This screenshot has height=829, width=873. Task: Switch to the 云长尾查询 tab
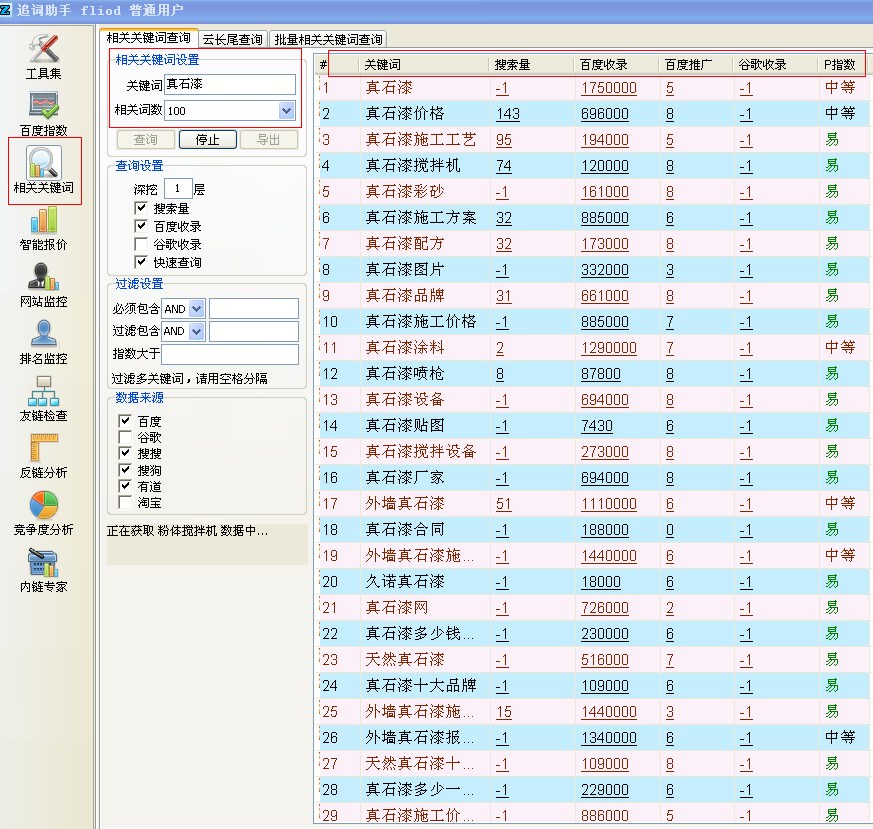[231, 37]
